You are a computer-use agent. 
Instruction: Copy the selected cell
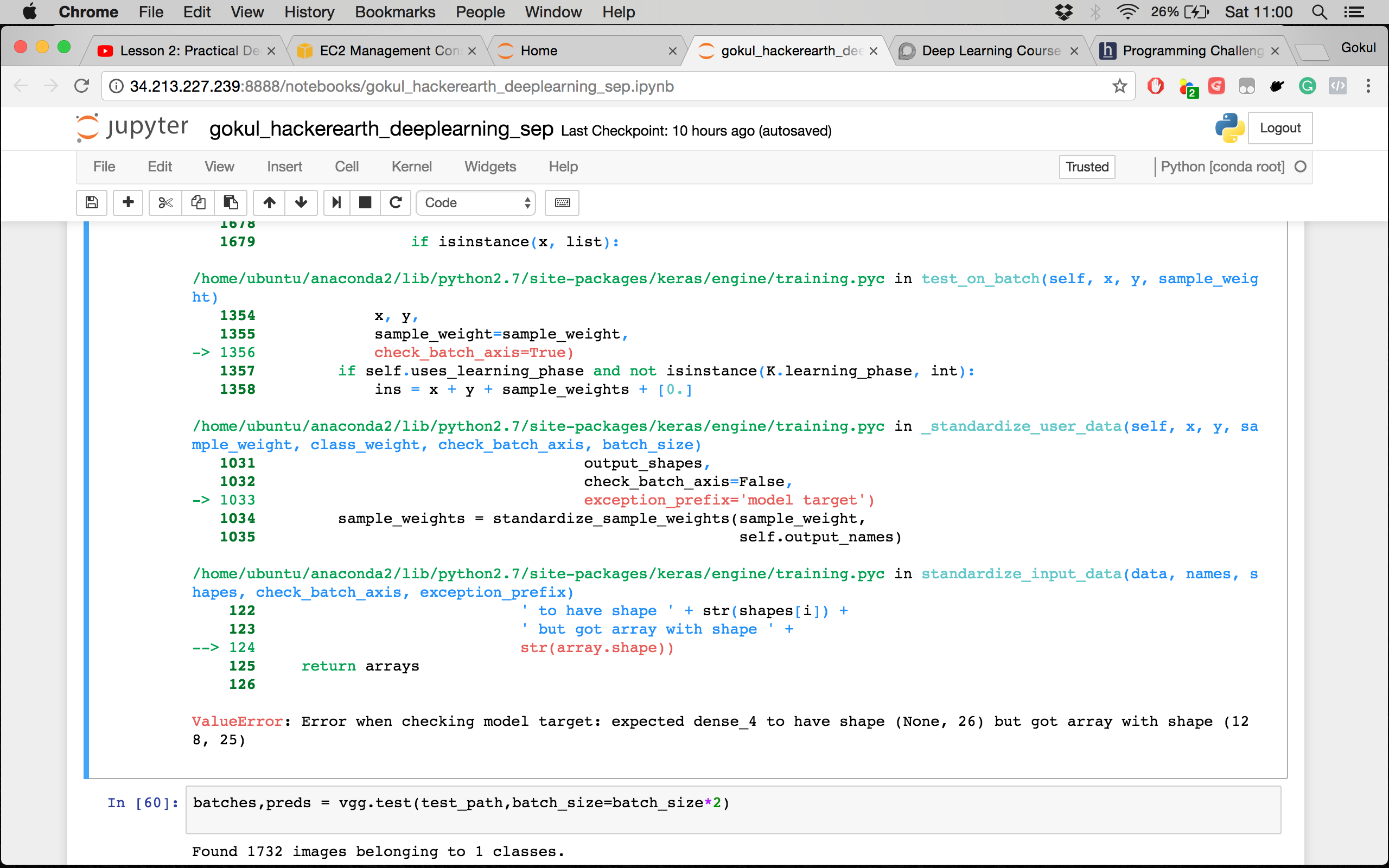point(198,203)
